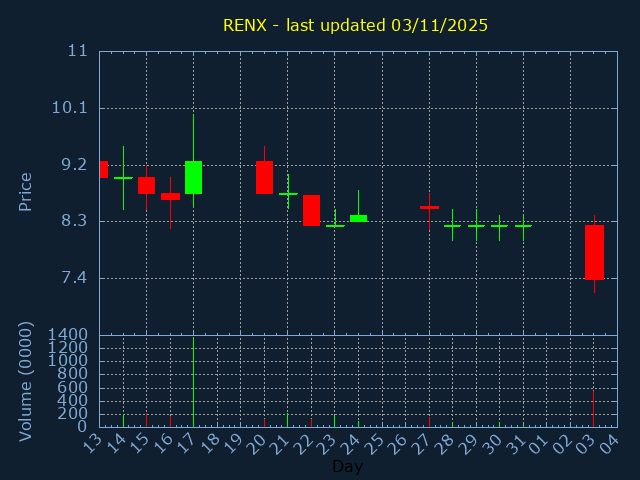Click the Price axis title
Screen dimensions: 640x480
click(x=26, y=191)
